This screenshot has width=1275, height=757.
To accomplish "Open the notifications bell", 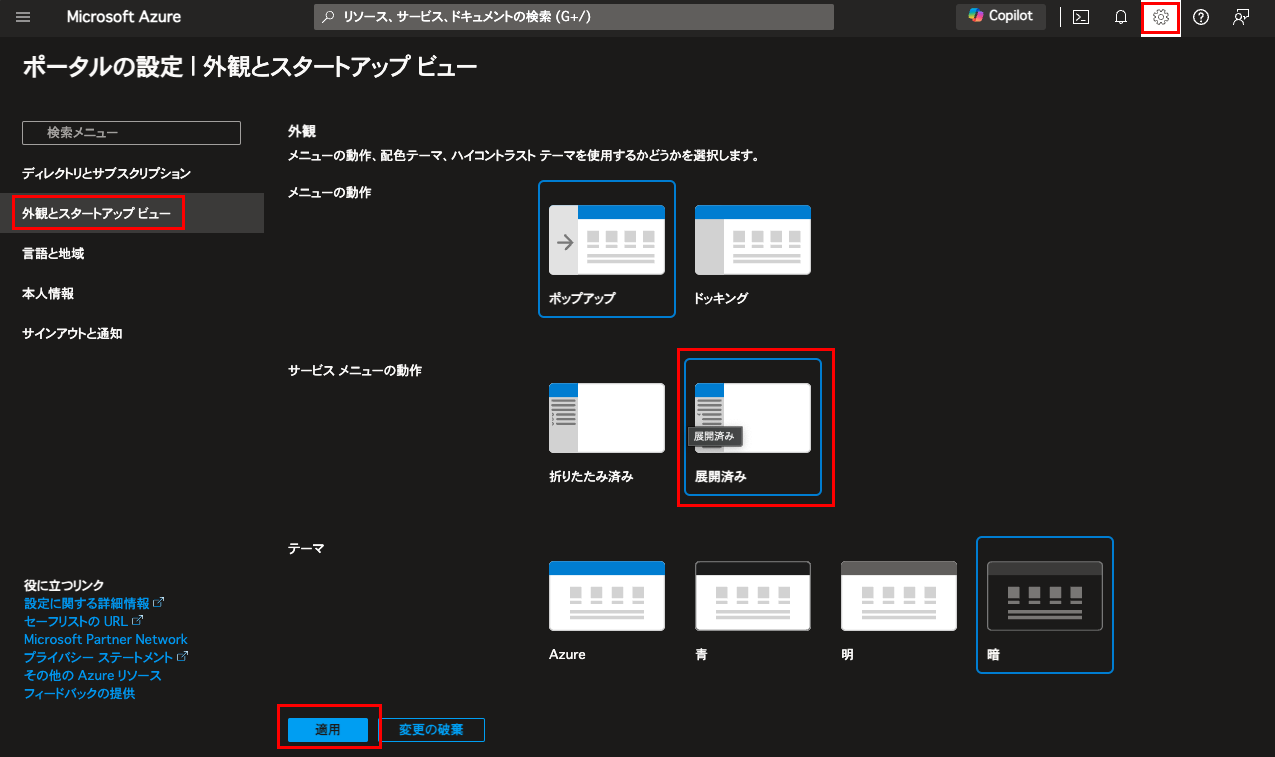I will (x=1120, y=17).
